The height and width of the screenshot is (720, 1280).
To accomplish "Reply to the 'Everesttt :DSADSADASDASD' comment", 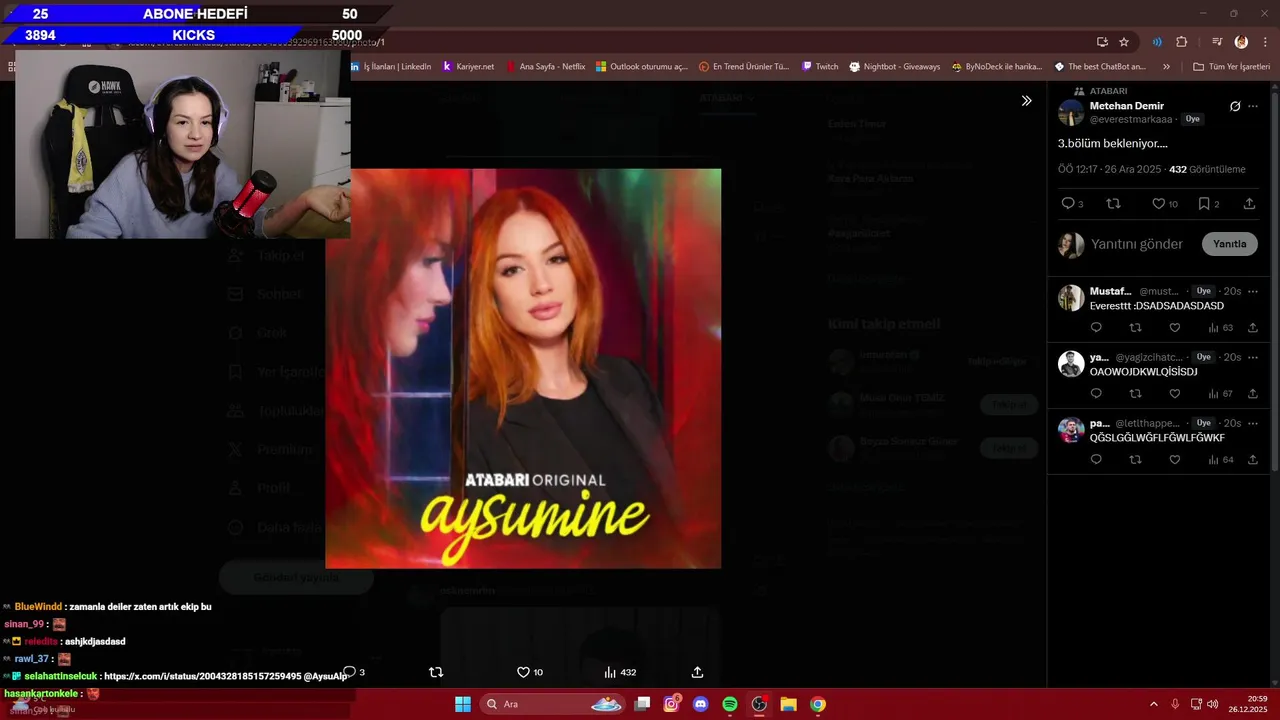I will pyautogui.click(x=1096, y=328).
